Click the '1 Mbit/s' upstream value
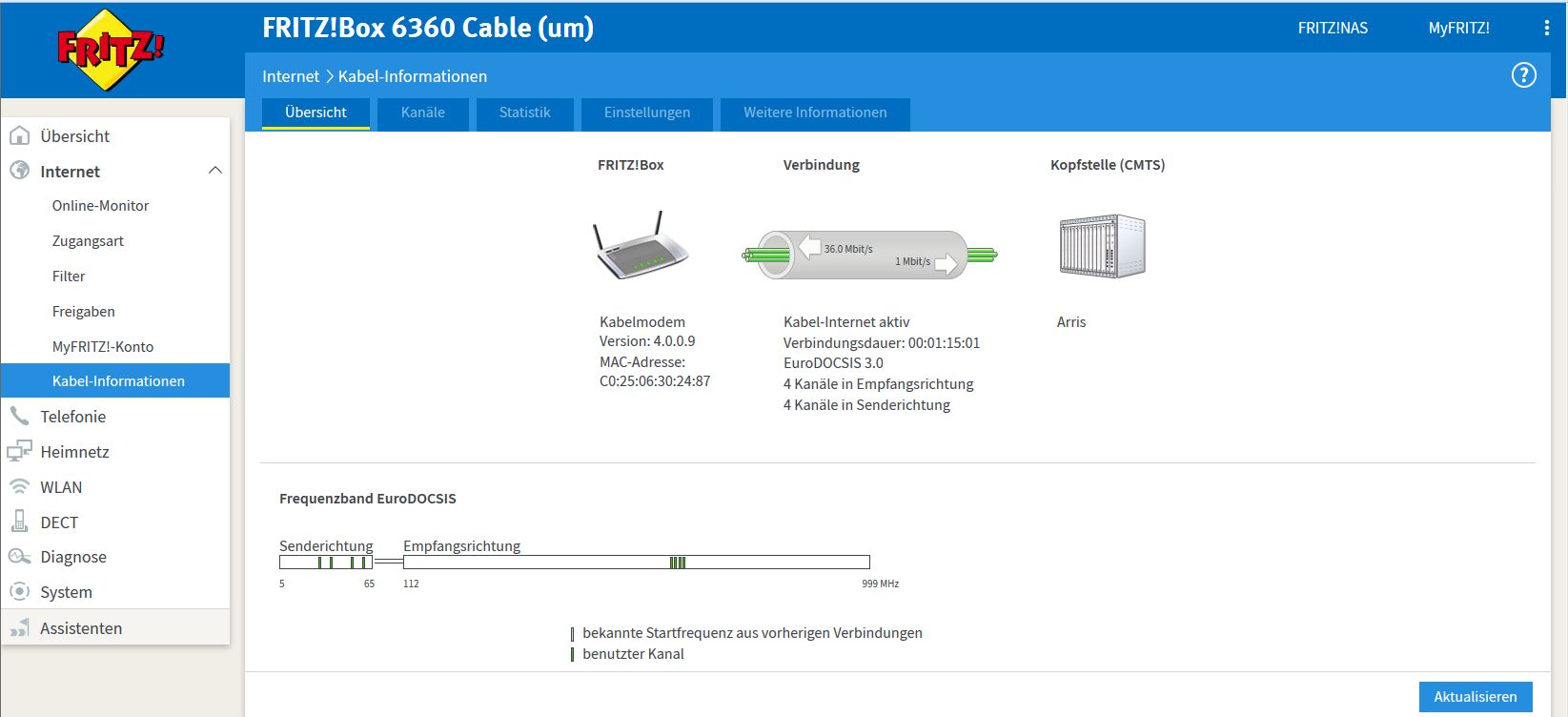The image size is (1568, 717). click(912, 261)
